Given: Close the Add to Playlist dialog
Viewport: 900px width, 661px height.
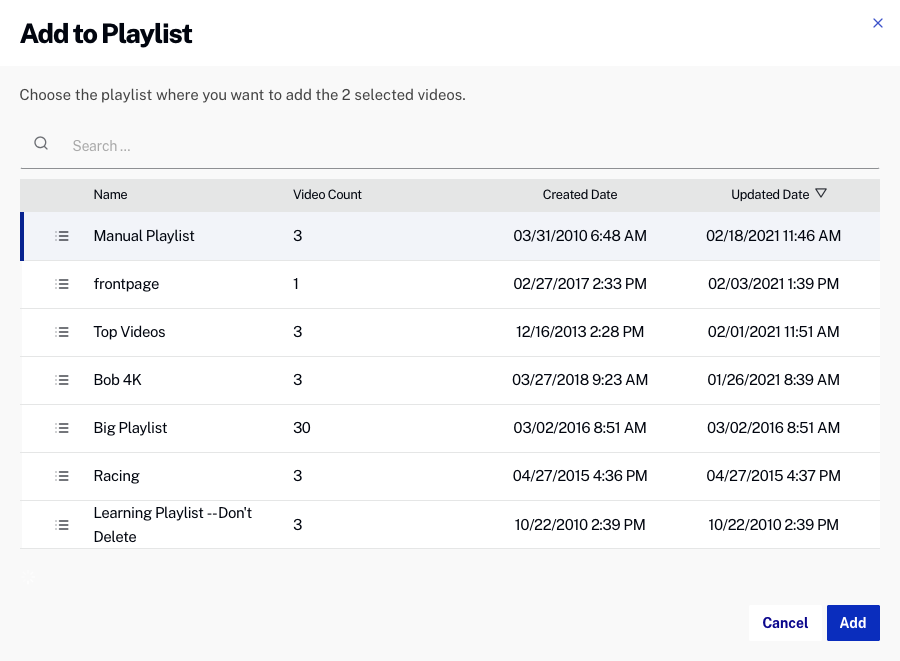Looking at the screenshot, I should pos(878,23).
